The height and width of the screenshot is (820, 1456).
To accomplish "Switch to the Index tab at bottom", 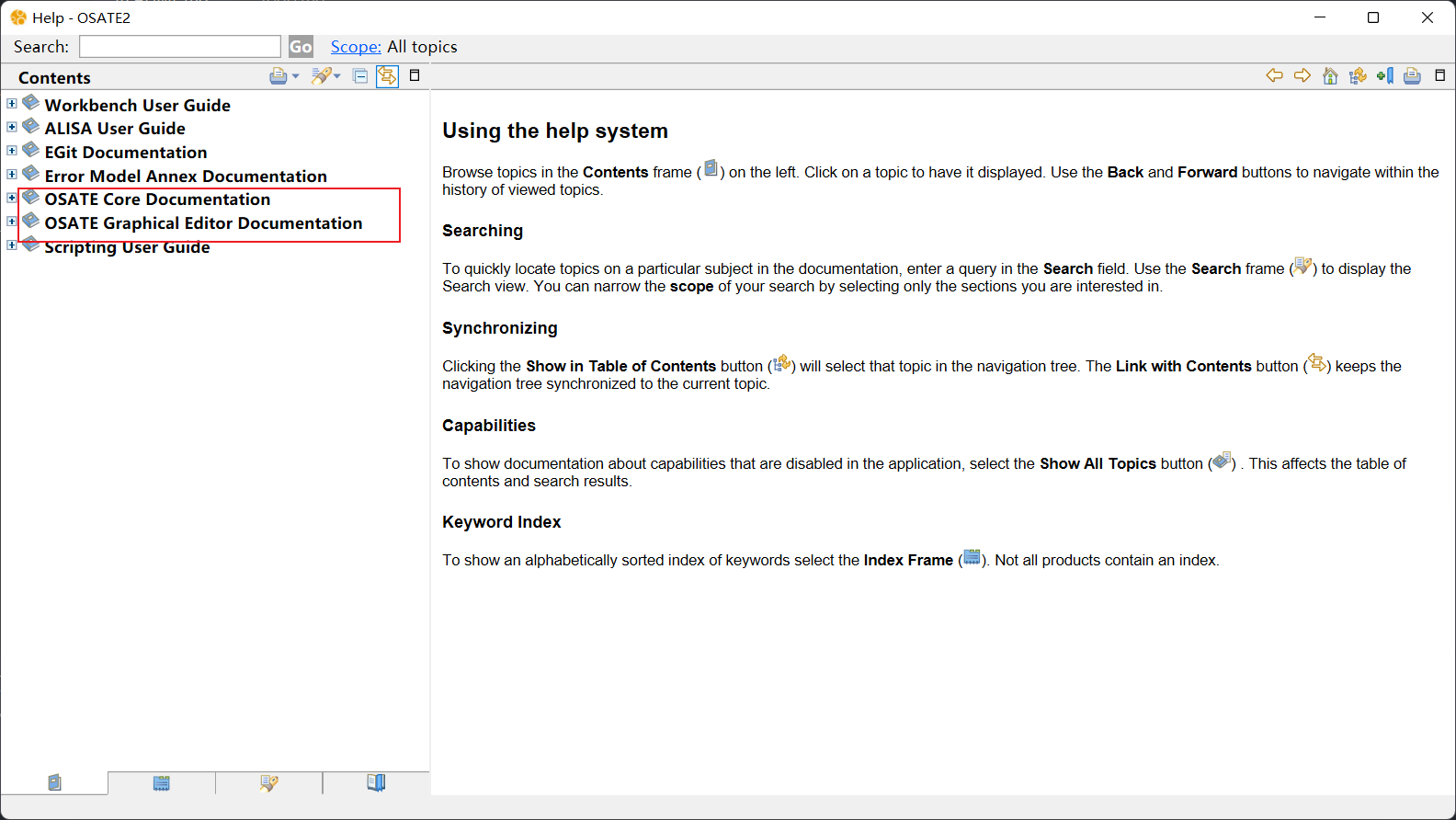I will point(162,783).
